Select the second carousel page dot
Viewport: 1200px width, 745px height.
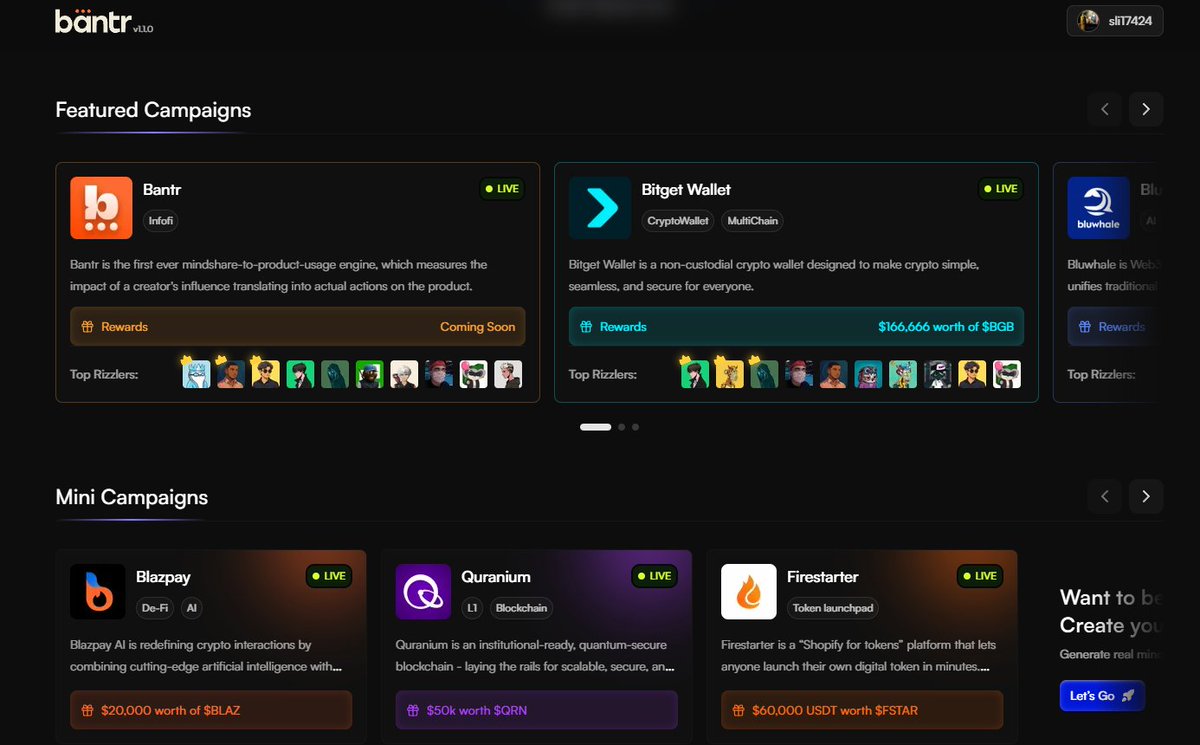pyautogui.click(x=621, y=427)
